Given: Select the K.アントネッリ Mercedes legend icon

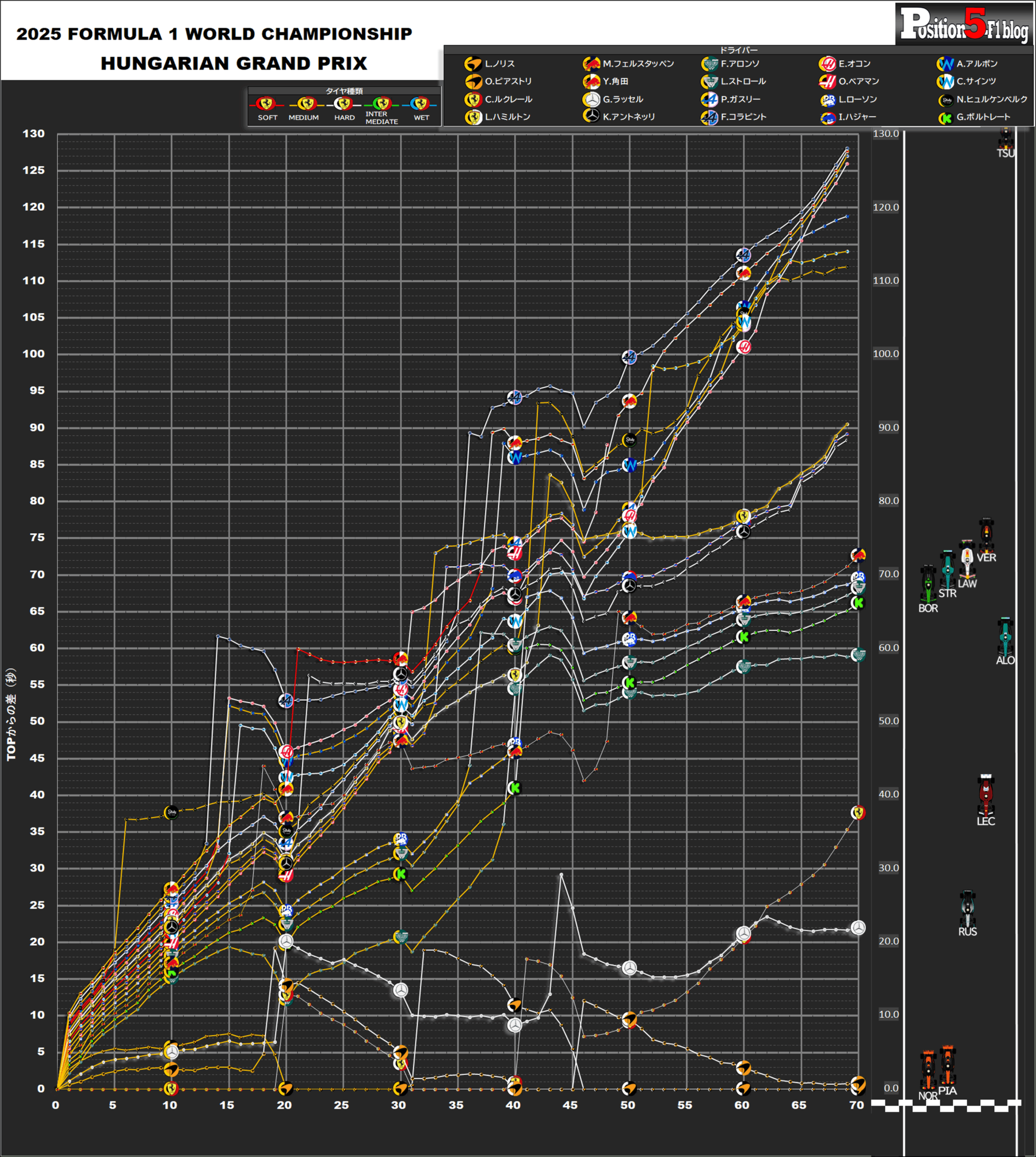Looking at the screenshot, I should [591, 117].
